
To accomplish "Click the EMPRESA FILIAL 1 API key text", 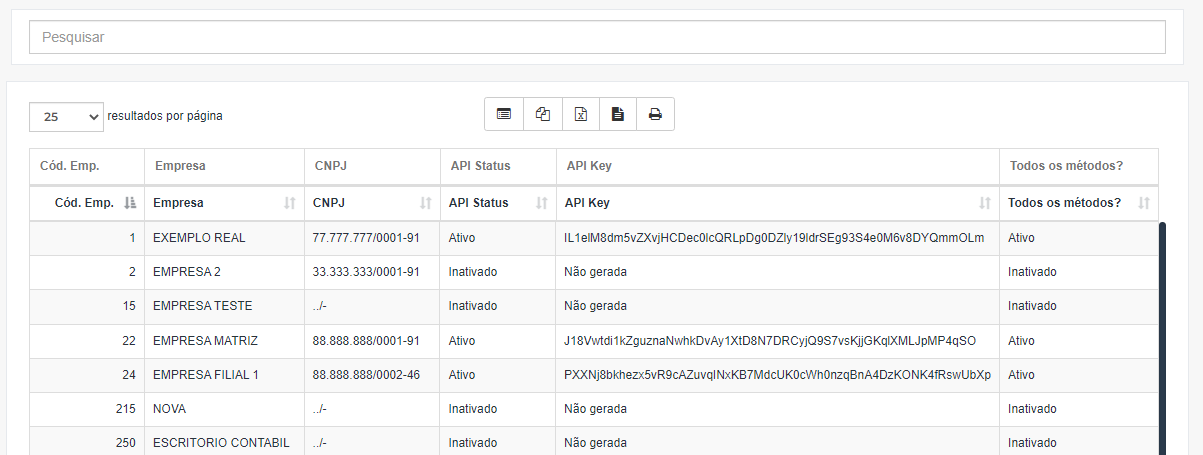I will click(777, 375).
